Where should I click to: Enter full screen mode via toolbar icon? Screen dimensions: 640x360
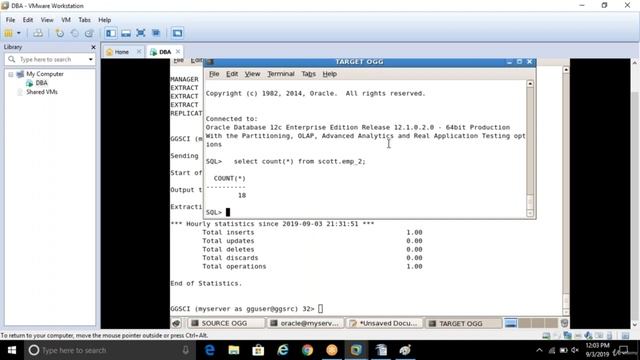pyautogui.click(x=141, y=33)
